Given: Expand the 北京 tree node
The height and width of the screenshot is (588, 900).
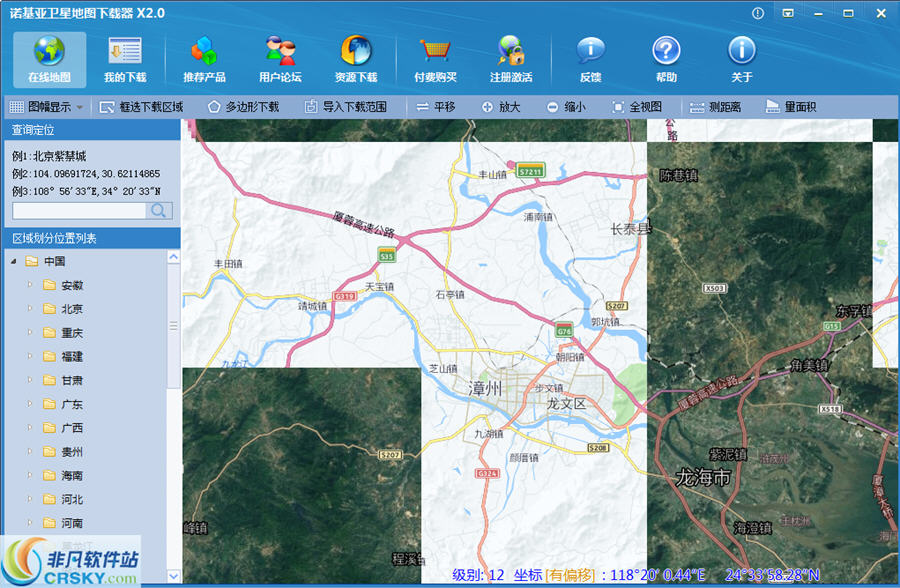Looking at the screenshot, I should click(x=30, y=309).
